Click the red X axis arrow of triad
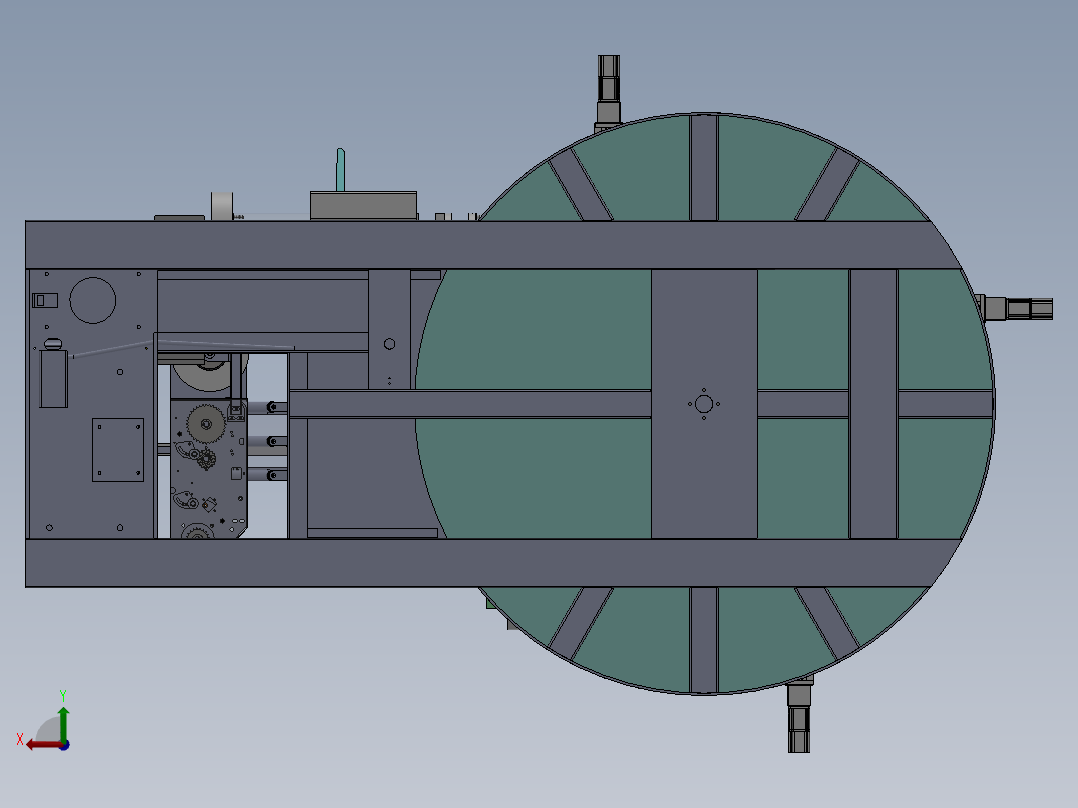Image resolution: width=1078 pixels, height=808 pixels. click(43, 745)
